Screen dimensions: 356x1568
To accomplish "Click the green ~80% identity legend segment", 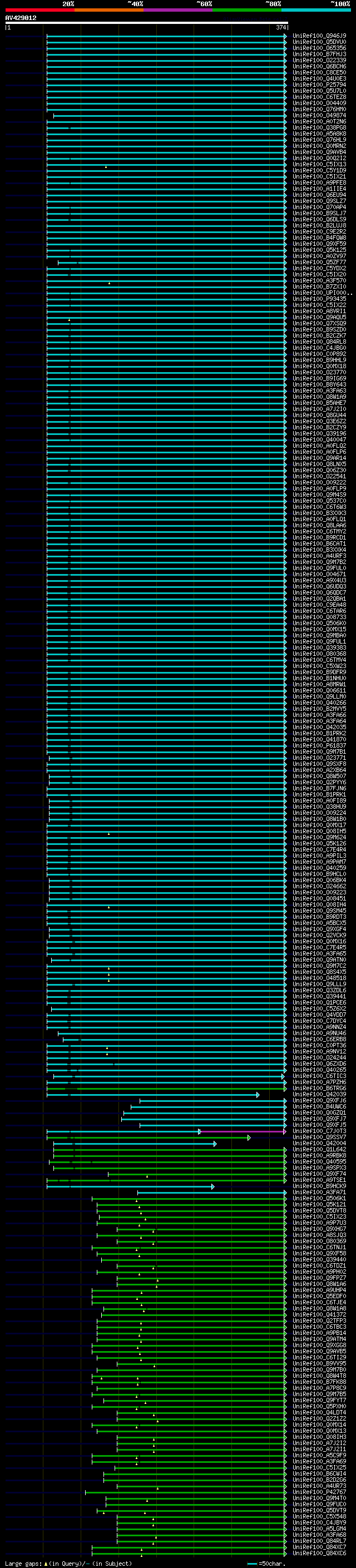I will point(247,10).
